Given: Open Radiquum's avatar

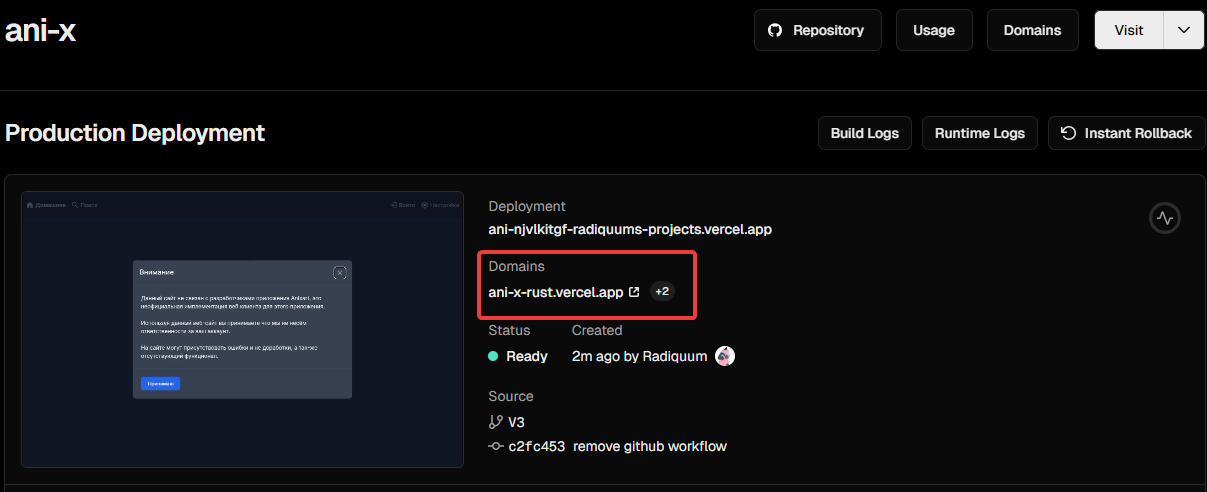Looking at the screenshot, I should (x=725, y=356).
